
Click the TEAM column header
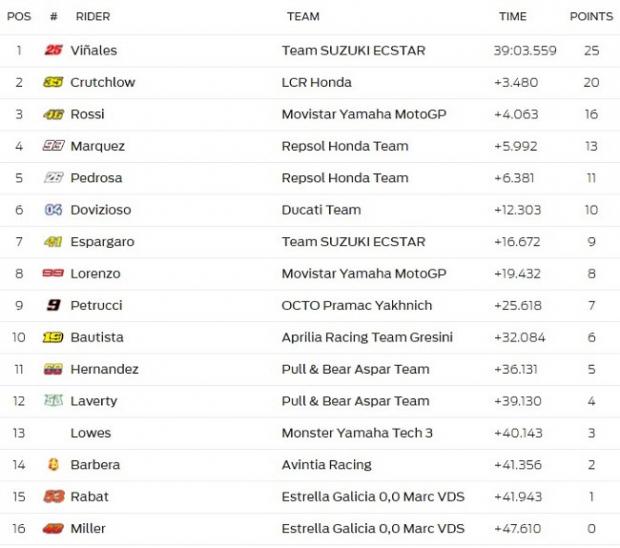coord(303,17)
